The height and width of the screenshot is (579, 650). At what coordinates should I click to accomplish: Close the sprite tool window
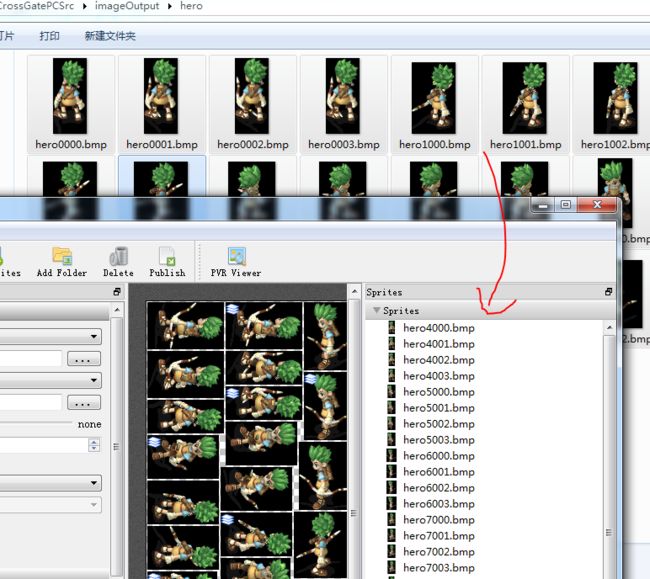[x=597, y=205]
